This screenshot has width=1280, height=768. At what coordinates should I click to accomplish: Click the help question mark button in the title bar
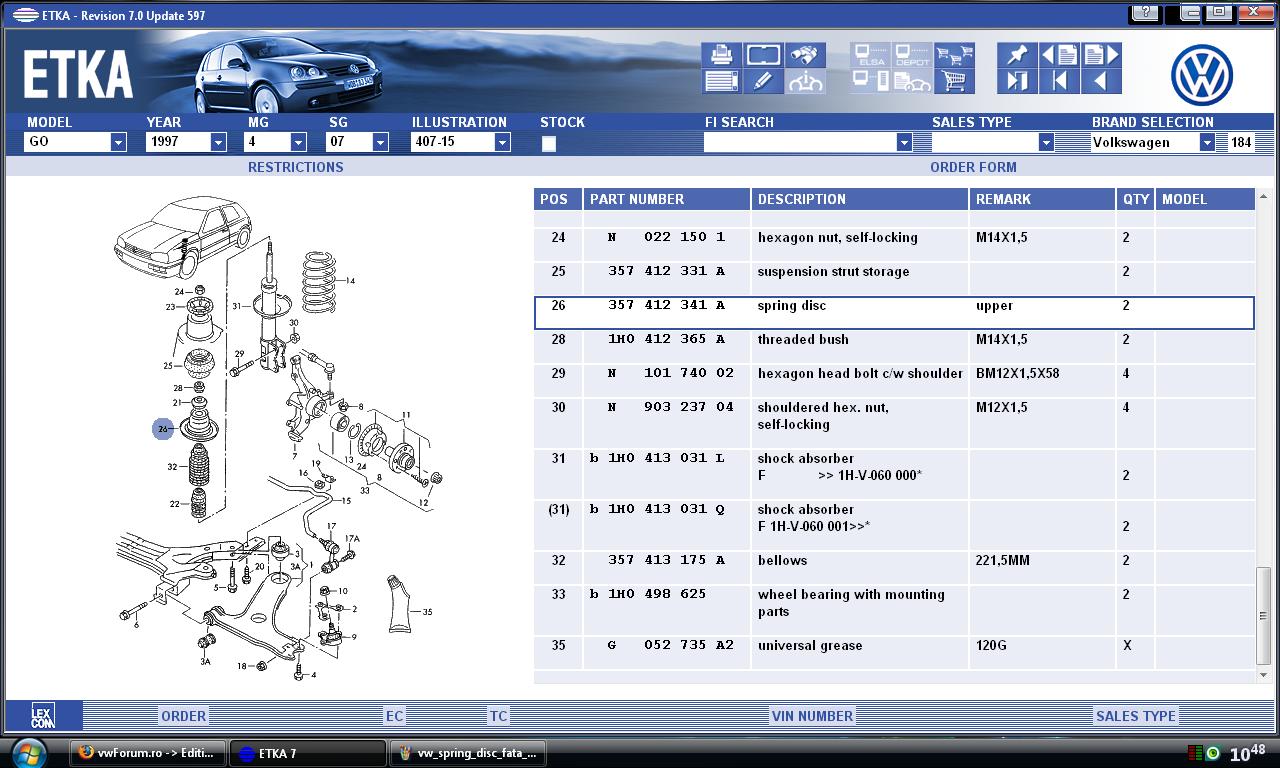[1146, 13]
